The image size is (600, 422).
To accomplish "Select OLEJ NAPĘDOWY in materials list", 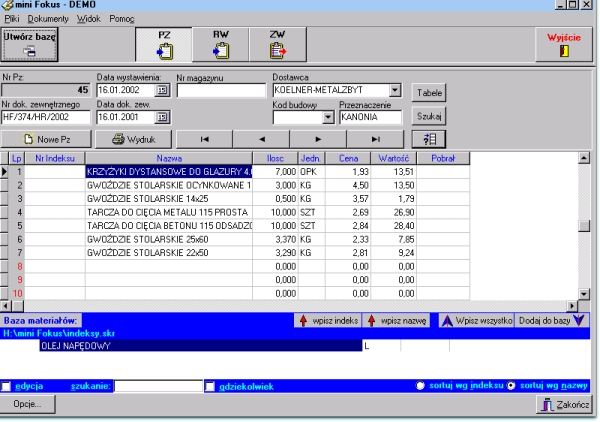I will pyautogui.click(x=201, y=346).
